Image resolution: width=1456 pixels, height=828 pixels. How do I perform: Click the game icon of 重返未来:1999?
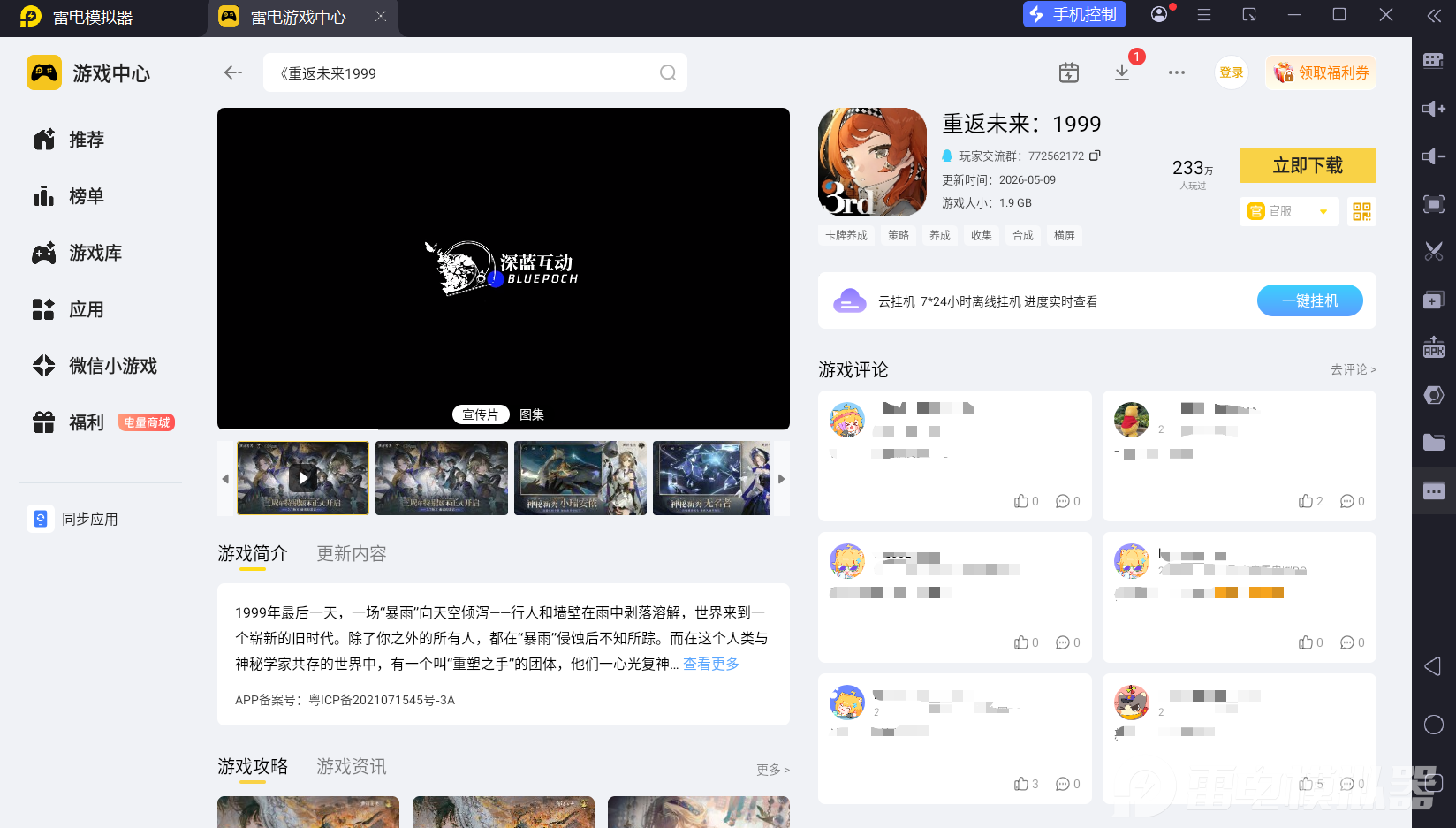[x=872, y=162]
